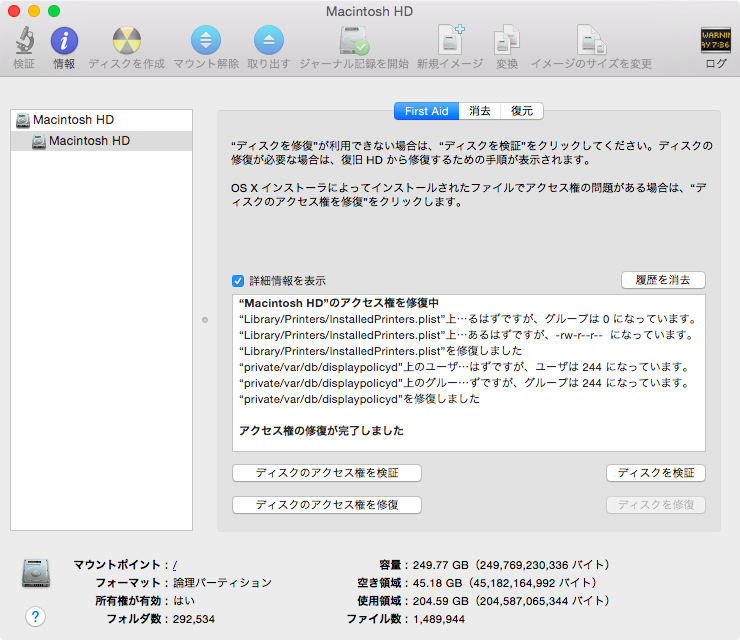Image resolution: width=740 pixels, height=640 pixels.
Task: Click the マウント解除 unmount icon
Action: pyautogui.click(x=206, y=40)
